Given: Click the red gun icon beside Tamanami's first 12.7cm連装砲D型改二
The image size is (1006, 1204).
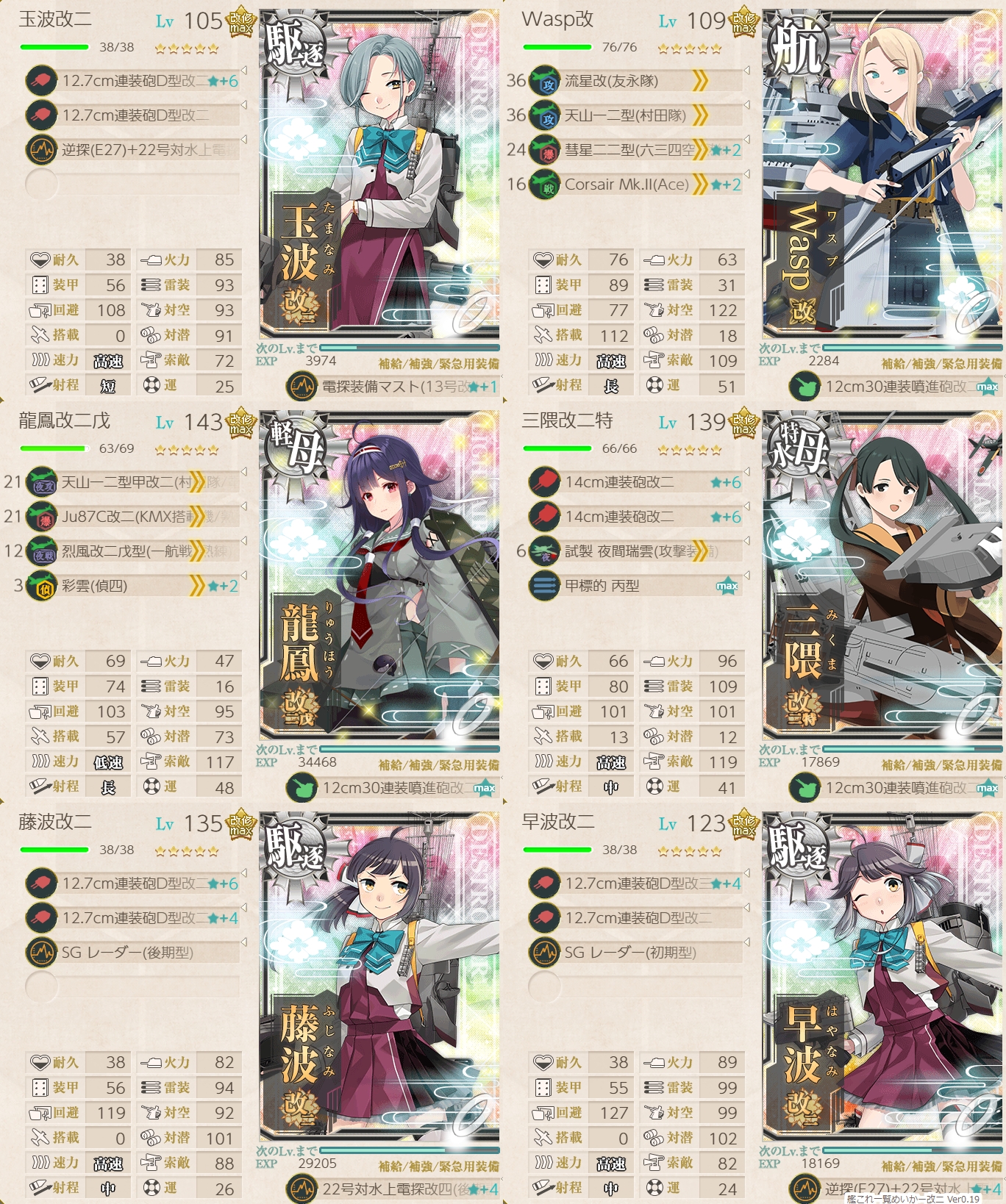Looking at the screenshot, I should [41, 80].
